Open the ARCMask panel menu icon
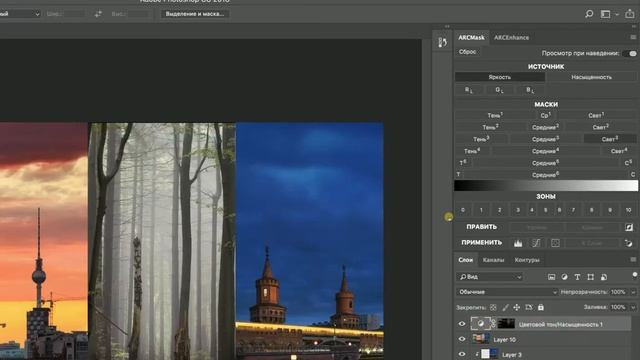640x360 pixels. [633, 38]
